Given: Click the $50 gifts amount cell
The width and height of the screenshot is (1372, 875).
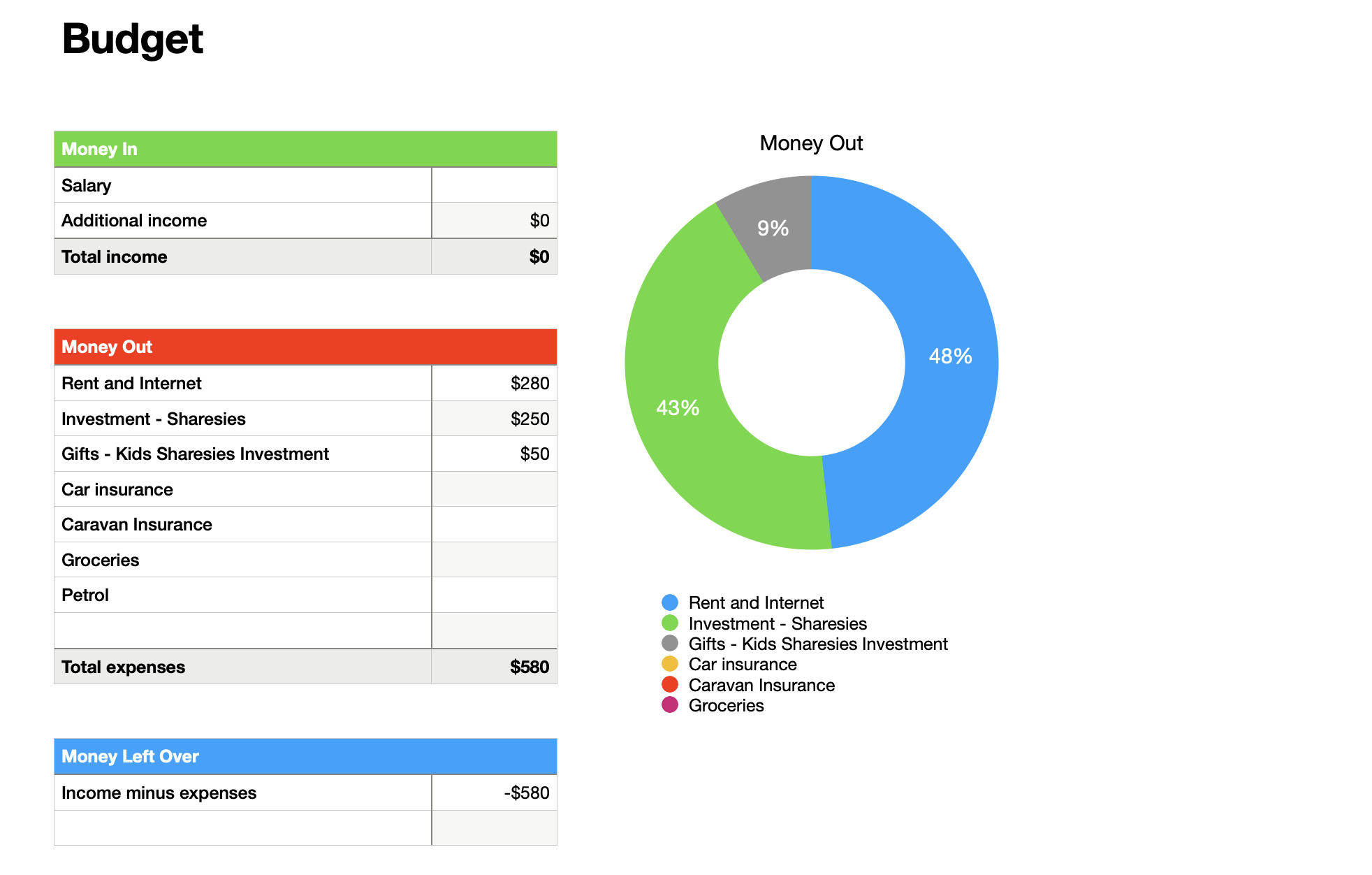Looking at the screenshot, I should click(x=494, y=454).
